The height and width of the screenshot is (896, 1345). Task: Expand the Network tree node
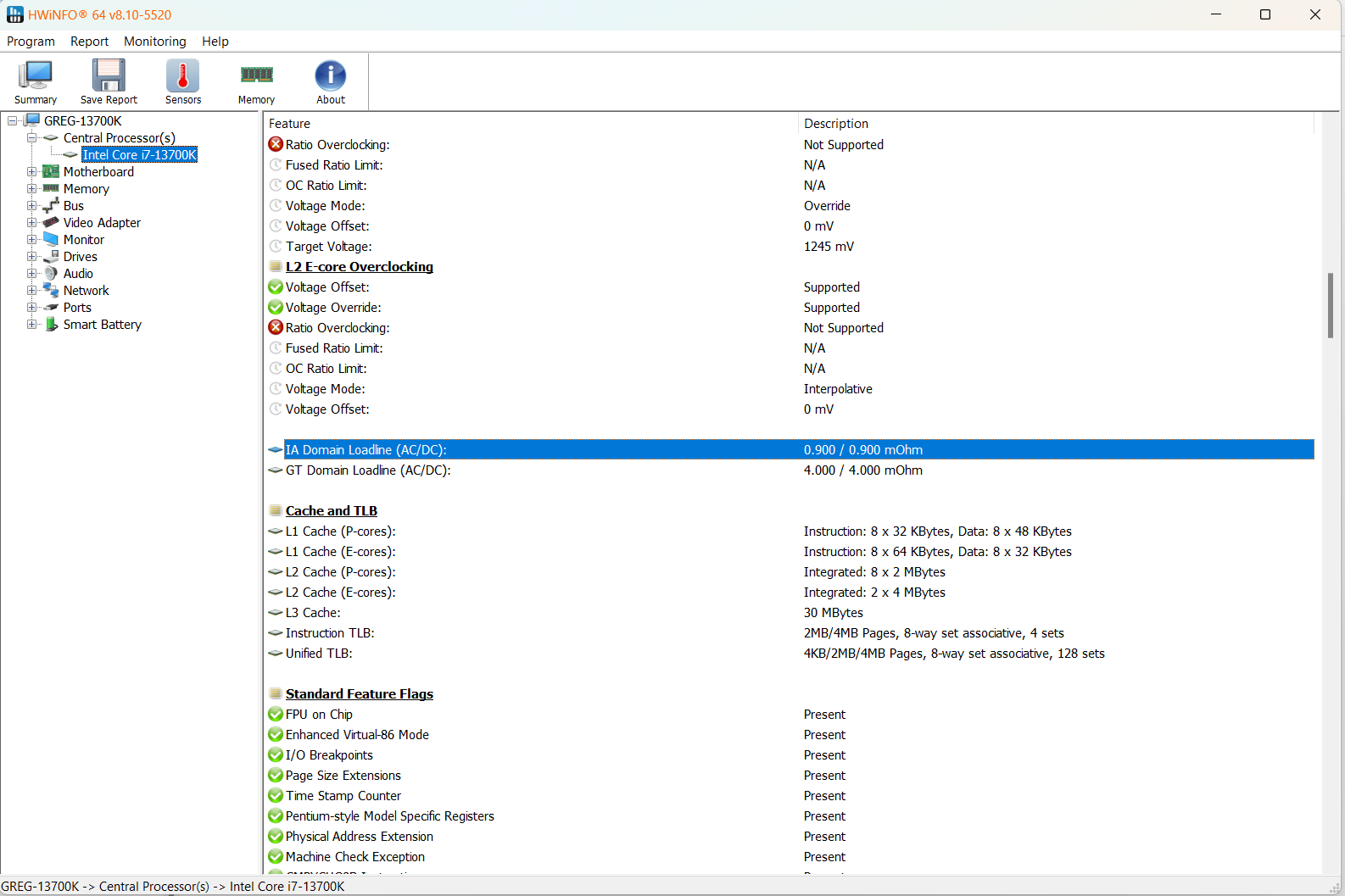[31, 290]
